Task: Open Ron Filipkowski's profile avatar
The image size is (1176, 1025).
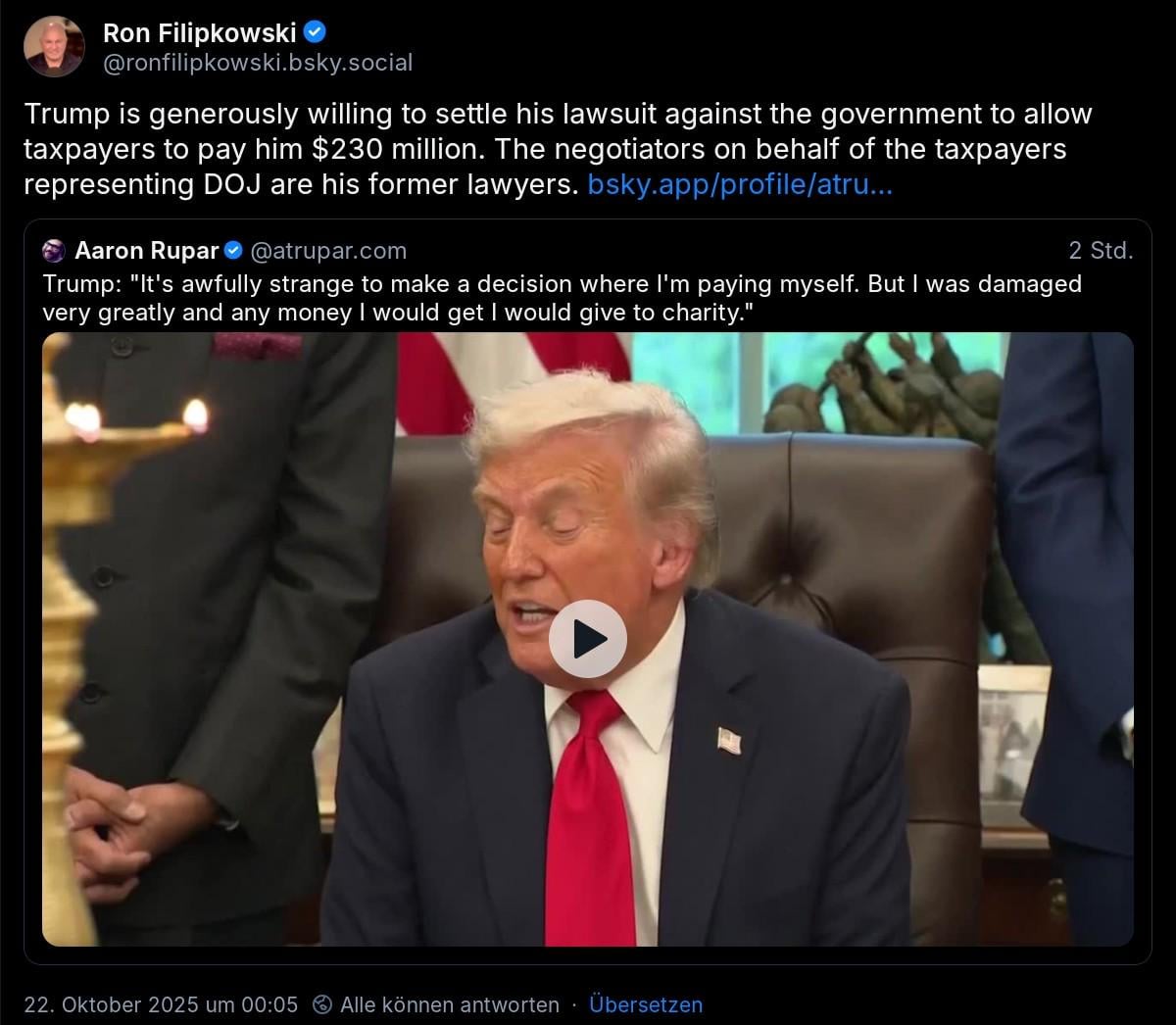Action: [x=55, y=46]
